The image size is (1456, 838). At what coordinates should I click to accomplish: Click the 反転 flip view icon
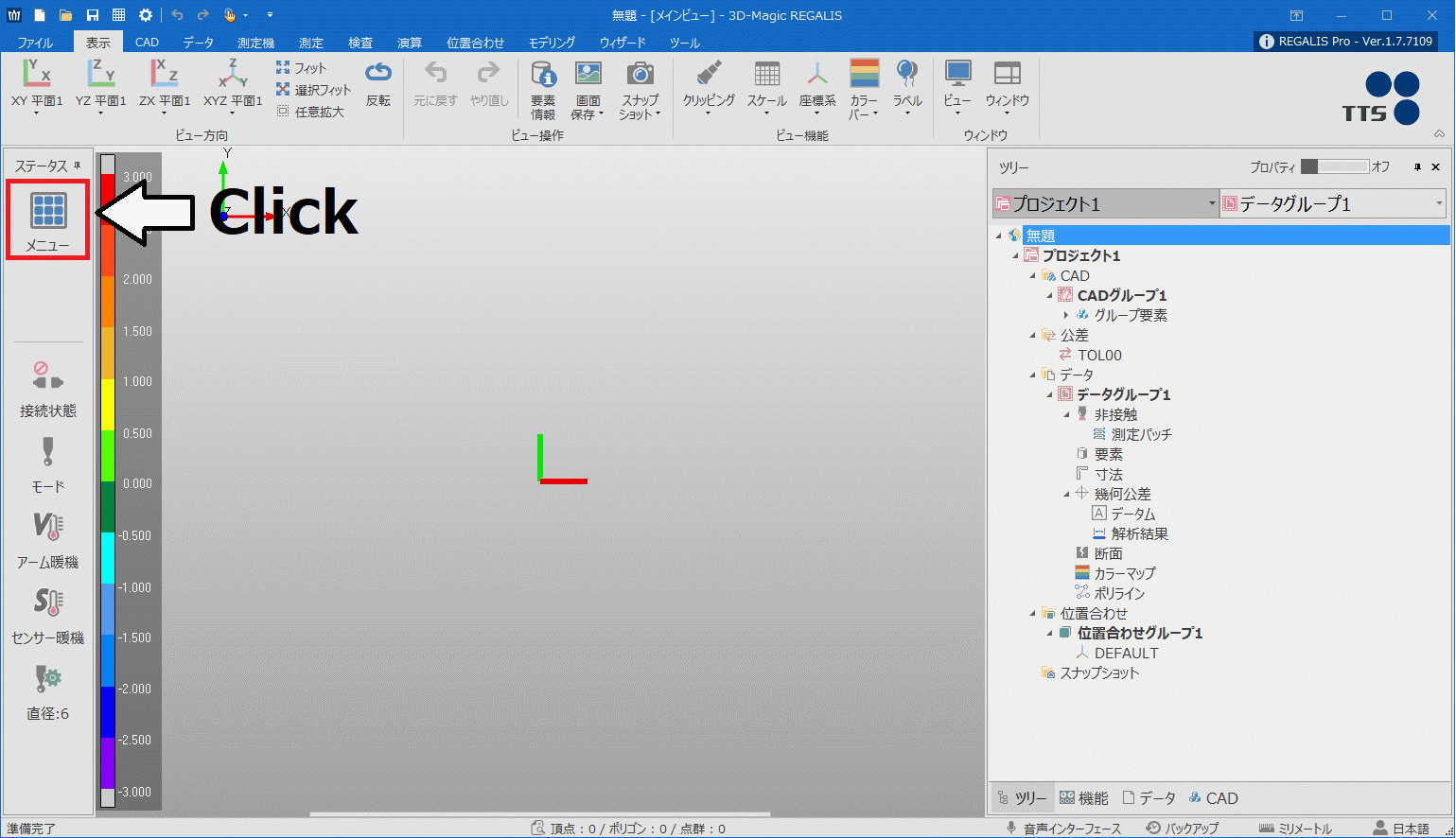[378, 84]
